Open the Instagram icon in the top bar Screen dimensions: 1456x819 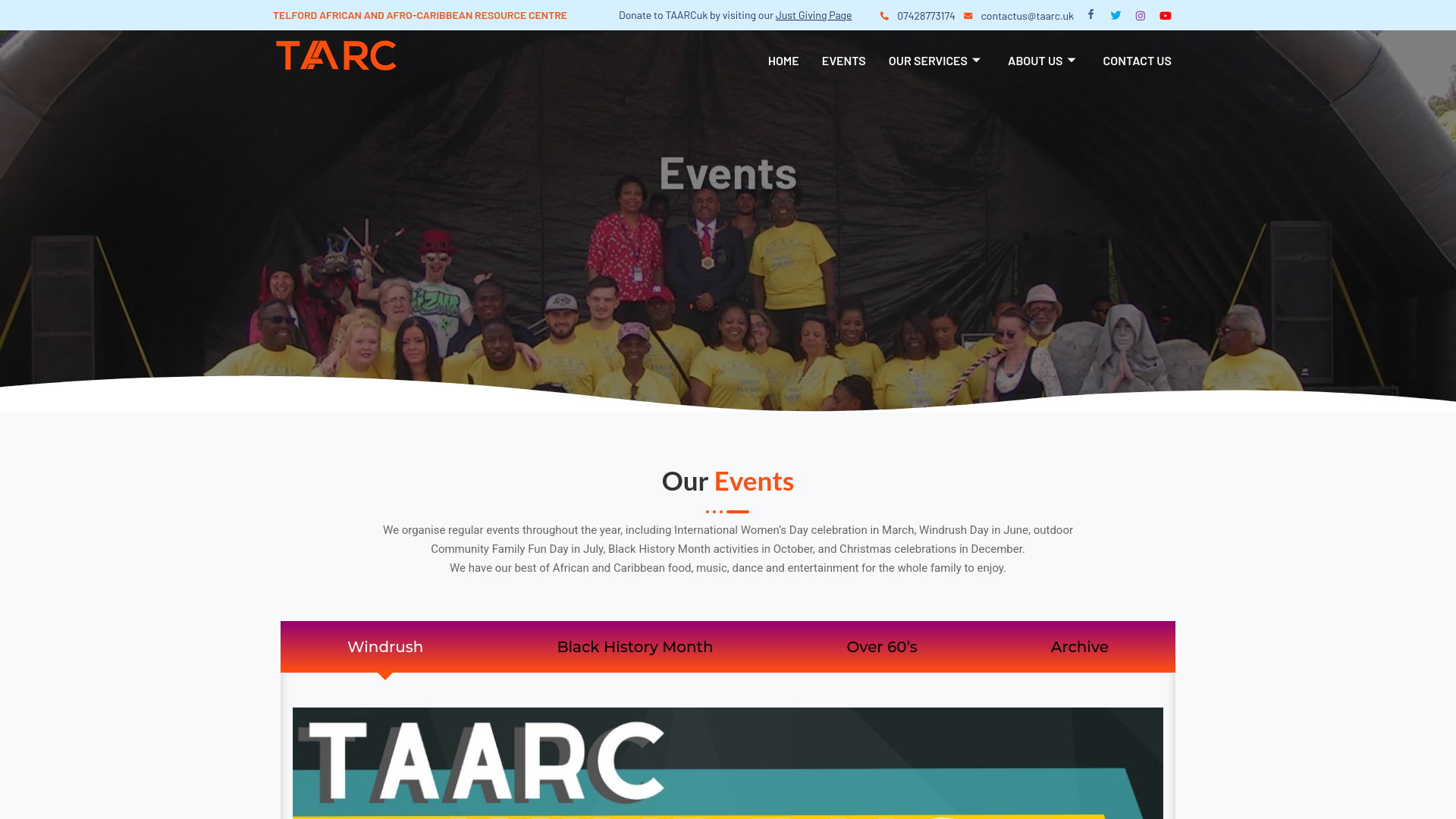(x=1140, y=16)
